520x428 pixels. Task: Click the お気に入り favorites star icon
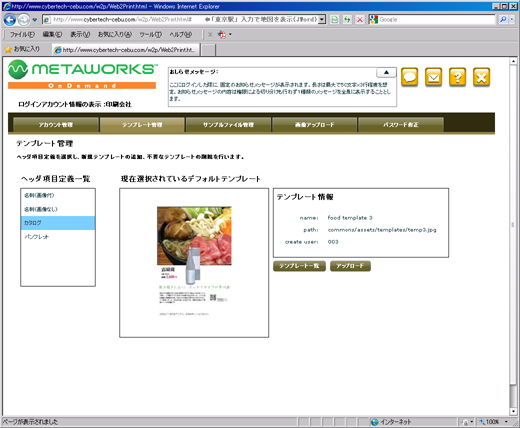point(8,49)
